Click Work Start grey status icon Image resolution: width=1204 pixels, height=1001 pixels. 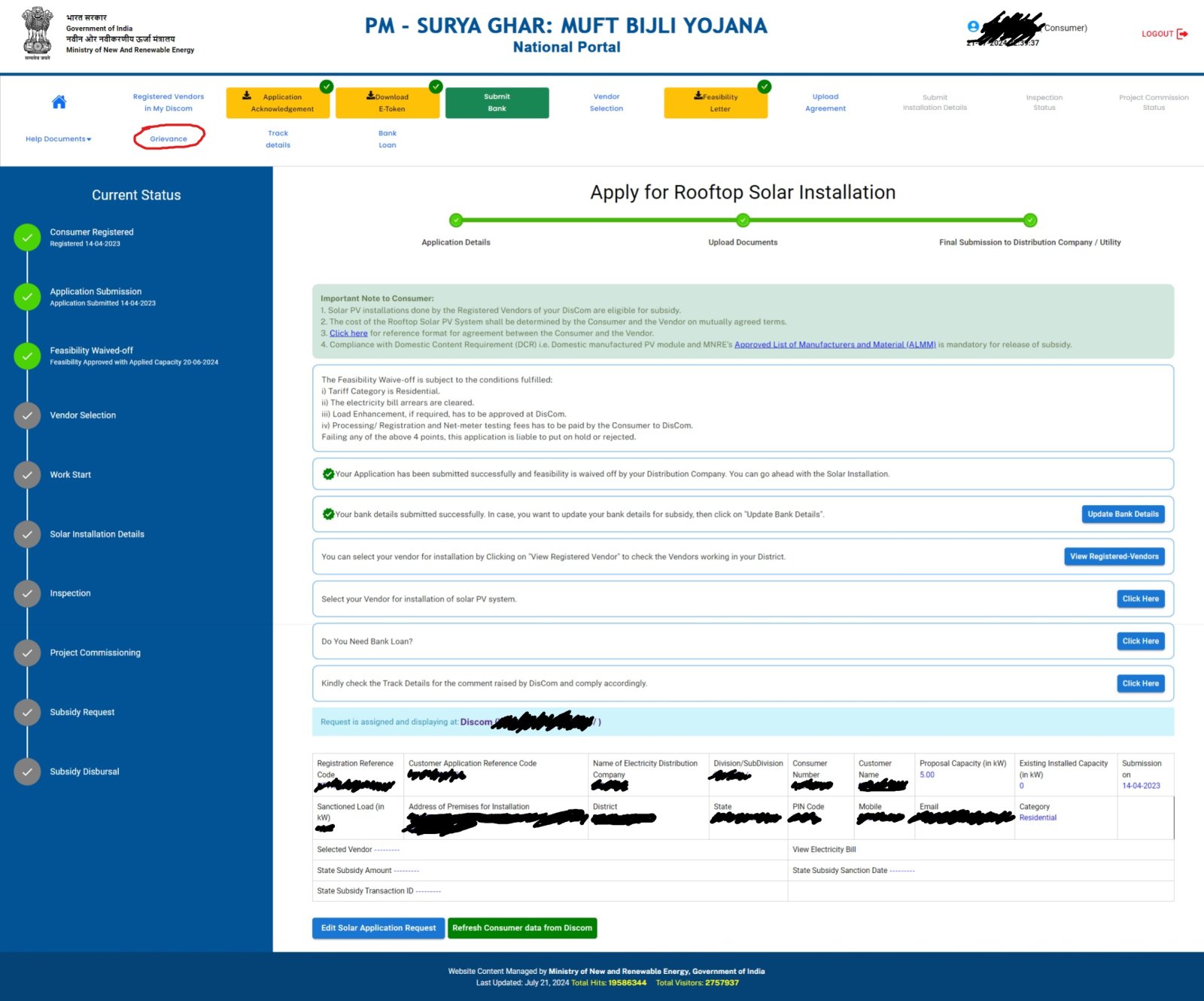tap(27, 475)
